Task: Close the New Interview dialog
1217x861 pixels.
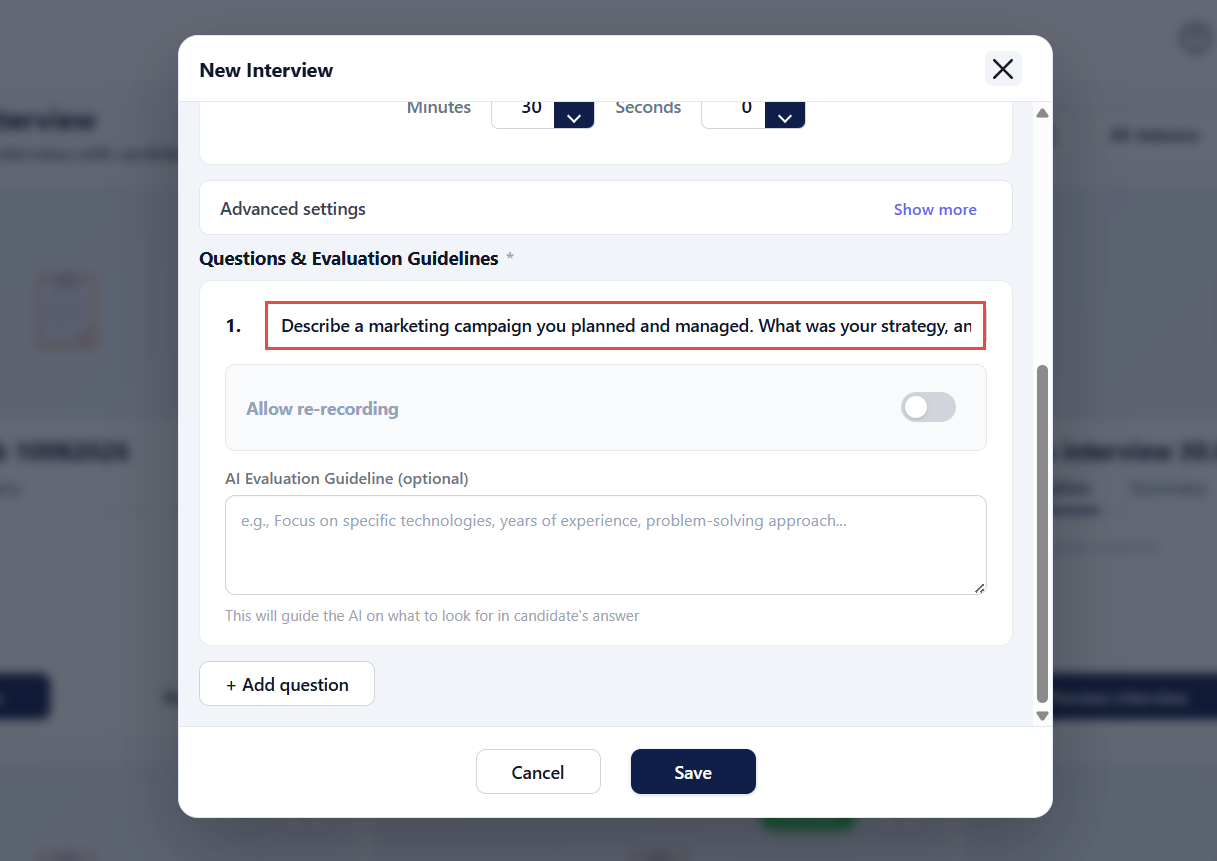Action: 1003,68
